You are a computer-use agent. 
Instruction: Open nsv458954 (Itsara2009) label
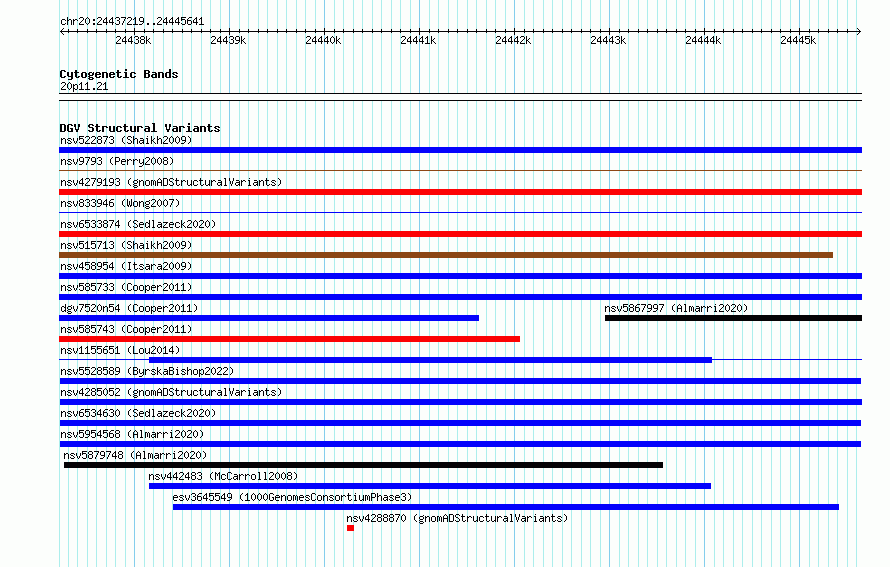126,266
